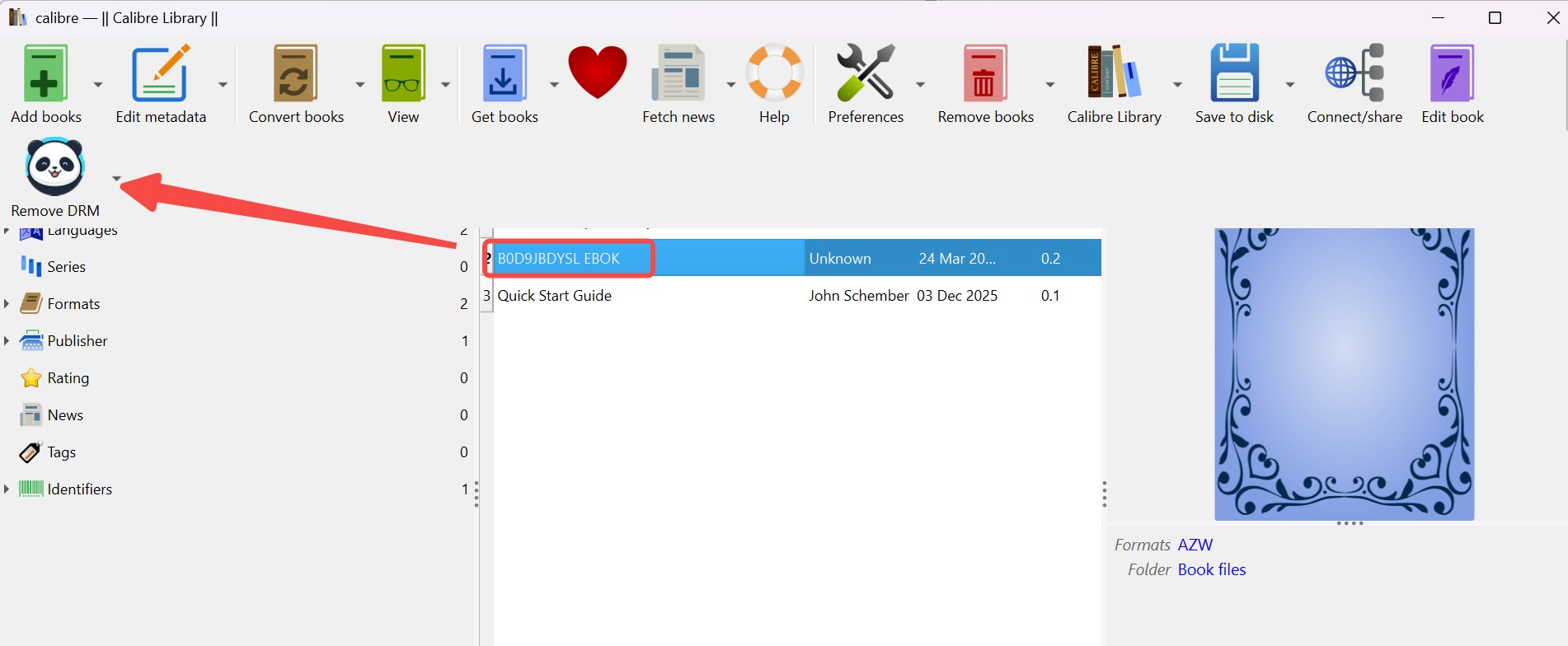Open the Add books dropdown arrow
The height and width of the screenshot is (646, 1568).
pos(98,84)
